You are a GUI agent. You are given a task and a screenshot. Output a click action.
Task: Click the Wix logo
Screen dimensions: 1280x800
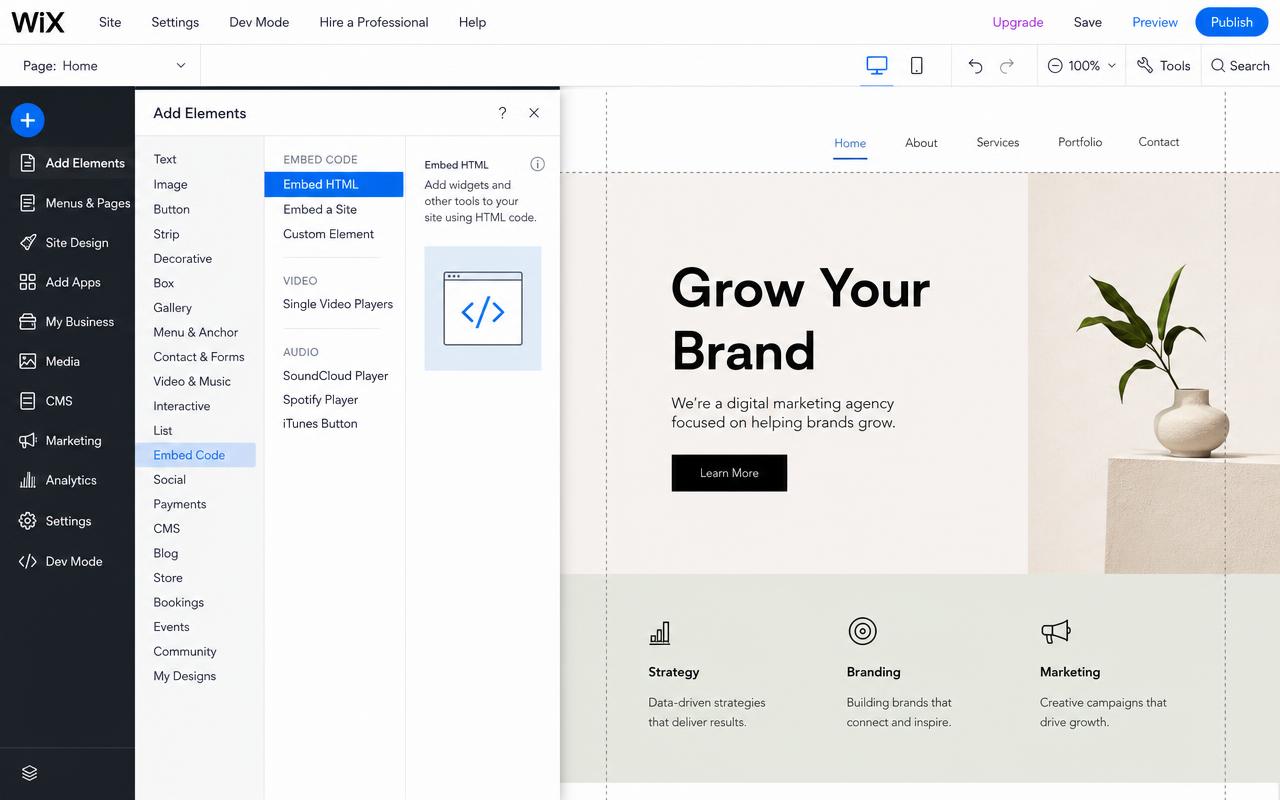(38, 22)
